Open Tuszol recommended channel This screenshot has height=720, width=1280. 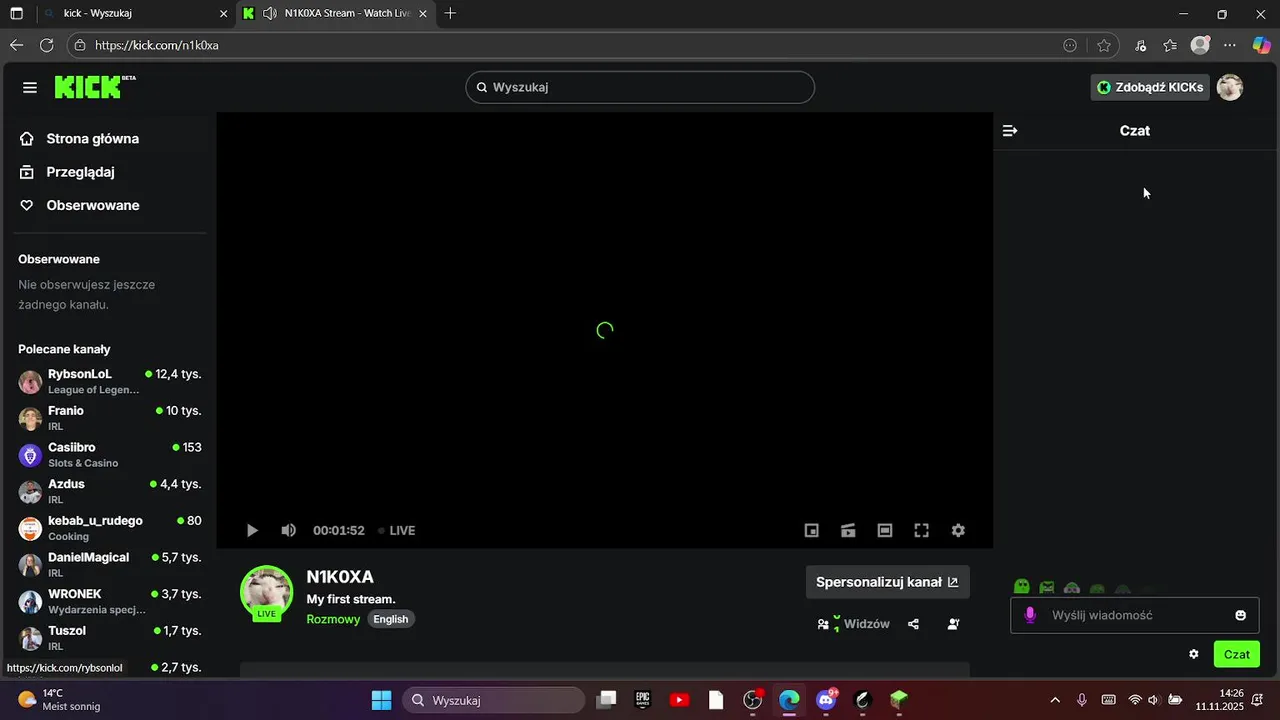[110, 638]
